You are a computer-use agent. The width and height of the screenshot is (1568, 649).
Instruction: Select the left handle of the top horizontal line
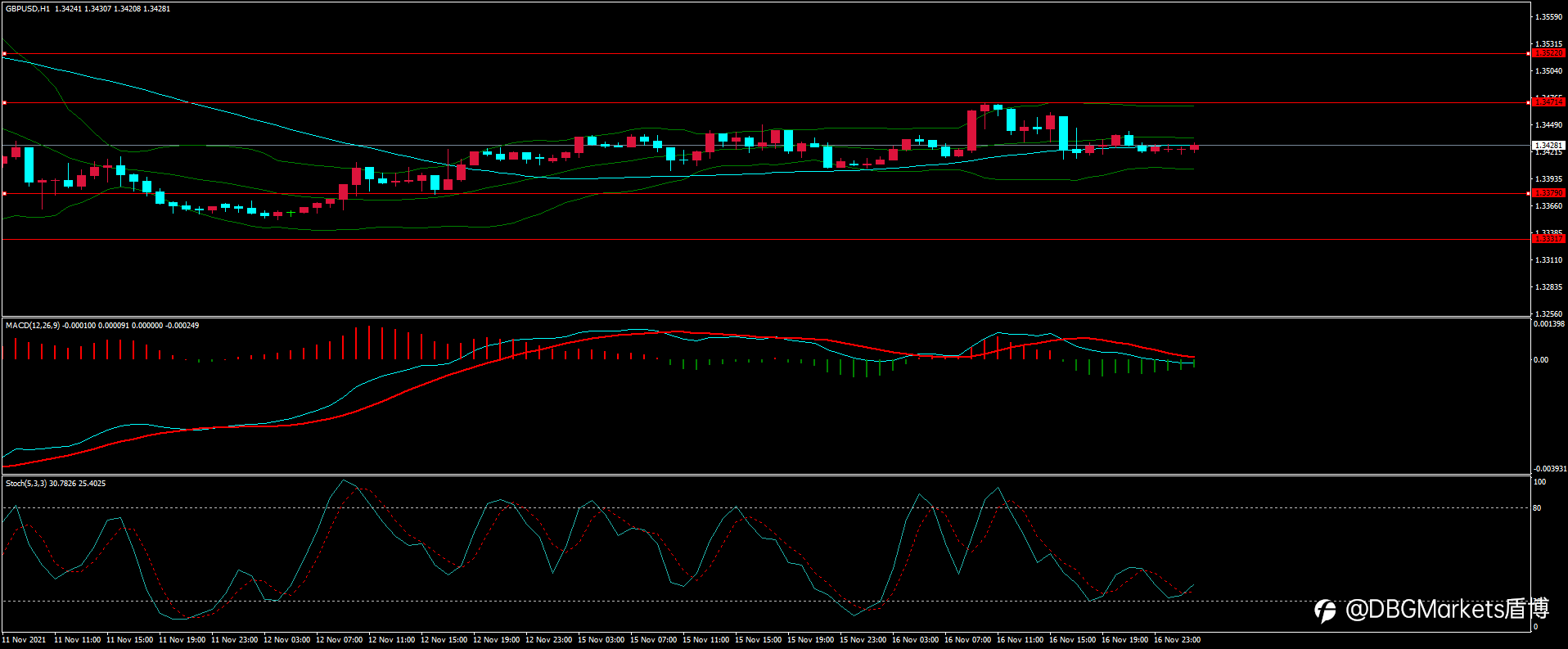(x=4, y=54)
